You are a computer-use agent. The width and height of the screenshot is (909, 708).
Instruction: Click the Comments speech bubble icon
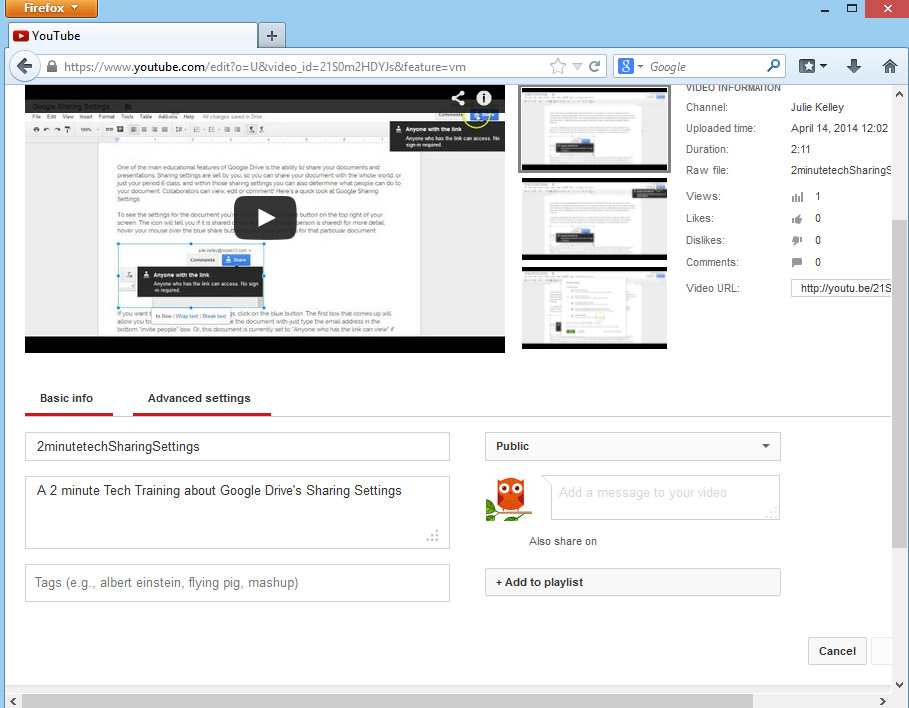click(797, 263)
